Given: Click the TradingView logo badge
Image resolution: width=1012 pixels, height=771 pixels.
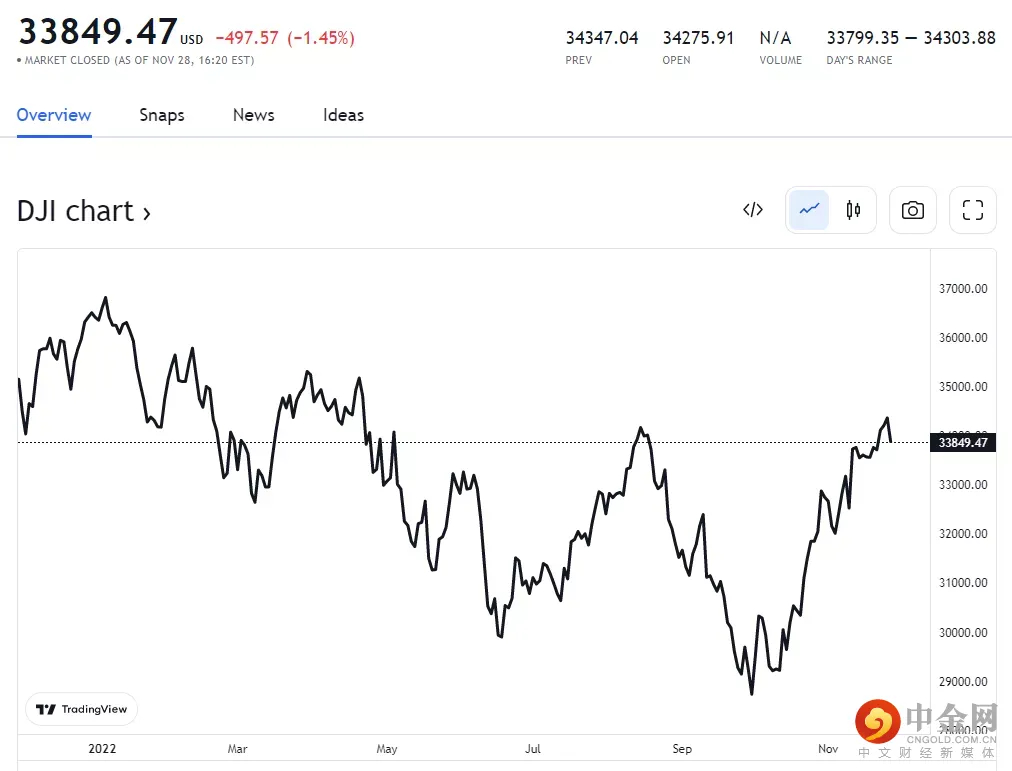Looking at the screenshot, I should click(x=82, y=709).
